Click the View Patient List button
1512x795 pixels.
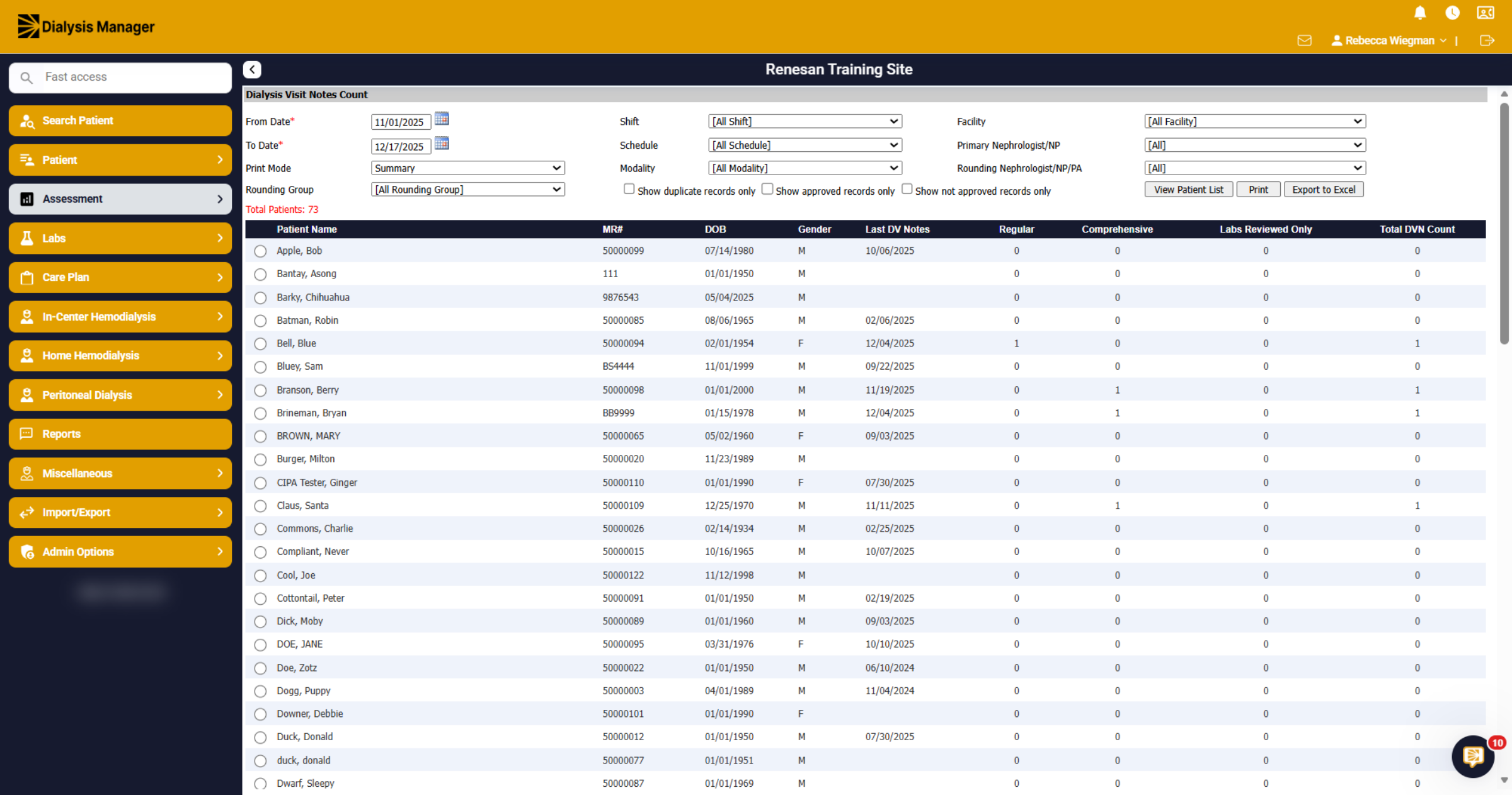point(1189,190)
